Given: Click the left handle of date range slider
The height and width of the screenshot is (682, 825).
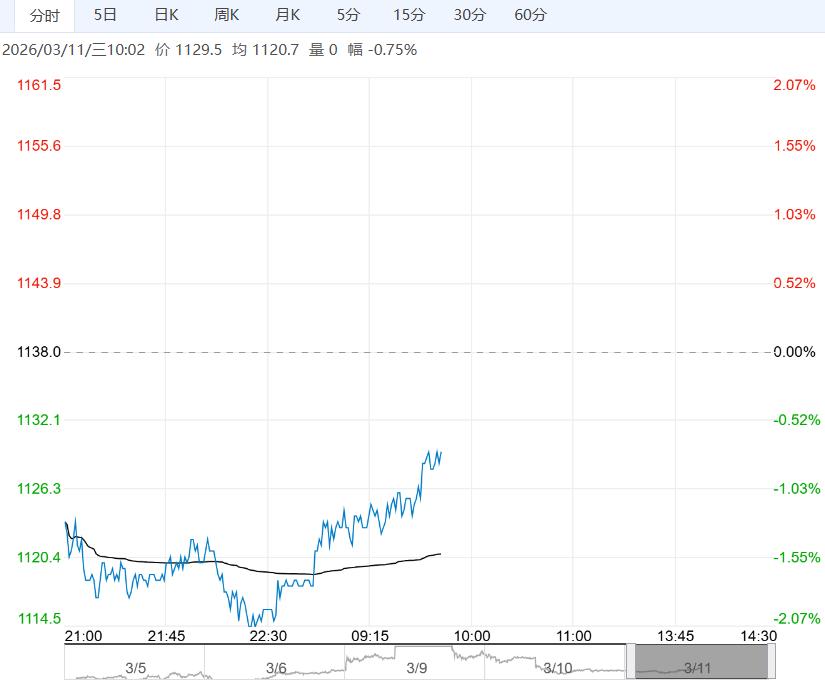Looking at the screenshot, I should tap(630, 662).
